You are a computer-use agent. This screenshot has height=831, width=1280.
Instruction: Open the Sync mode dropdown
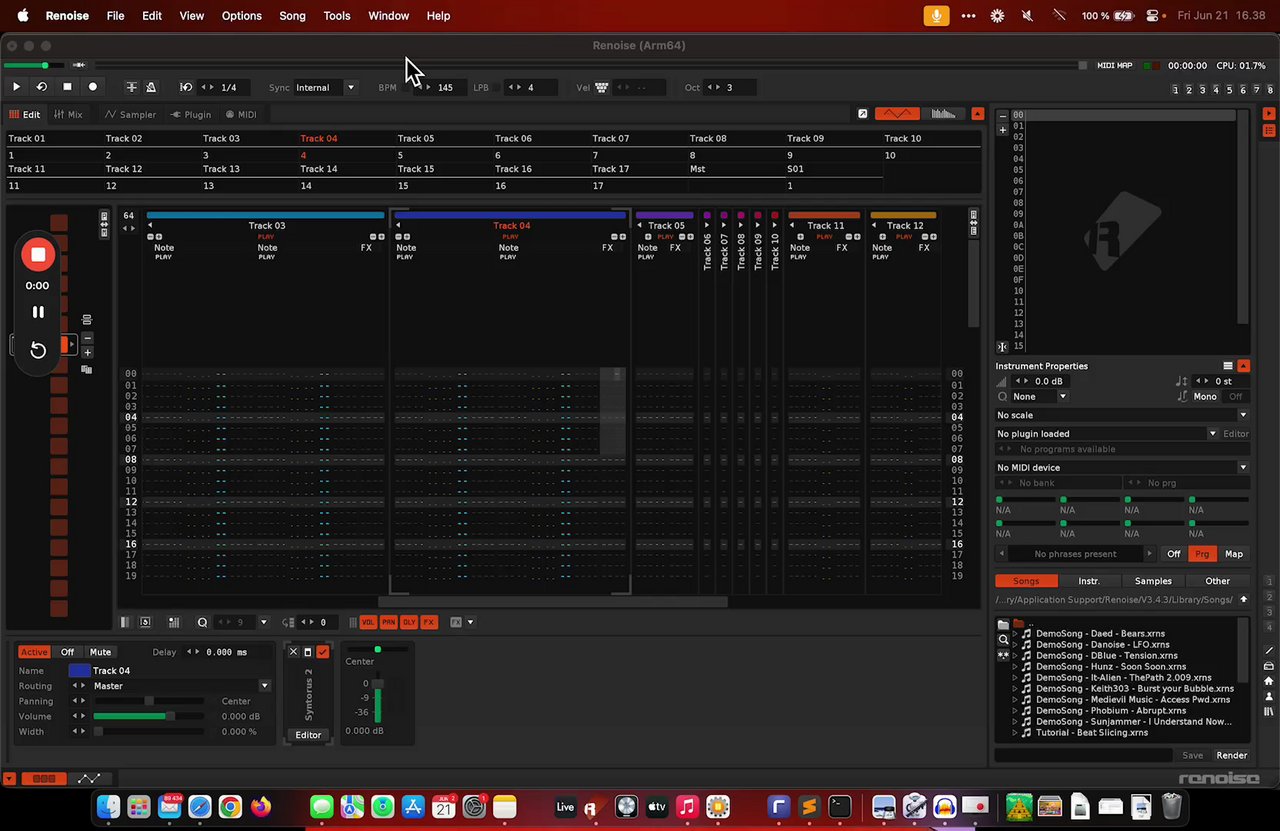click(325, 87)
